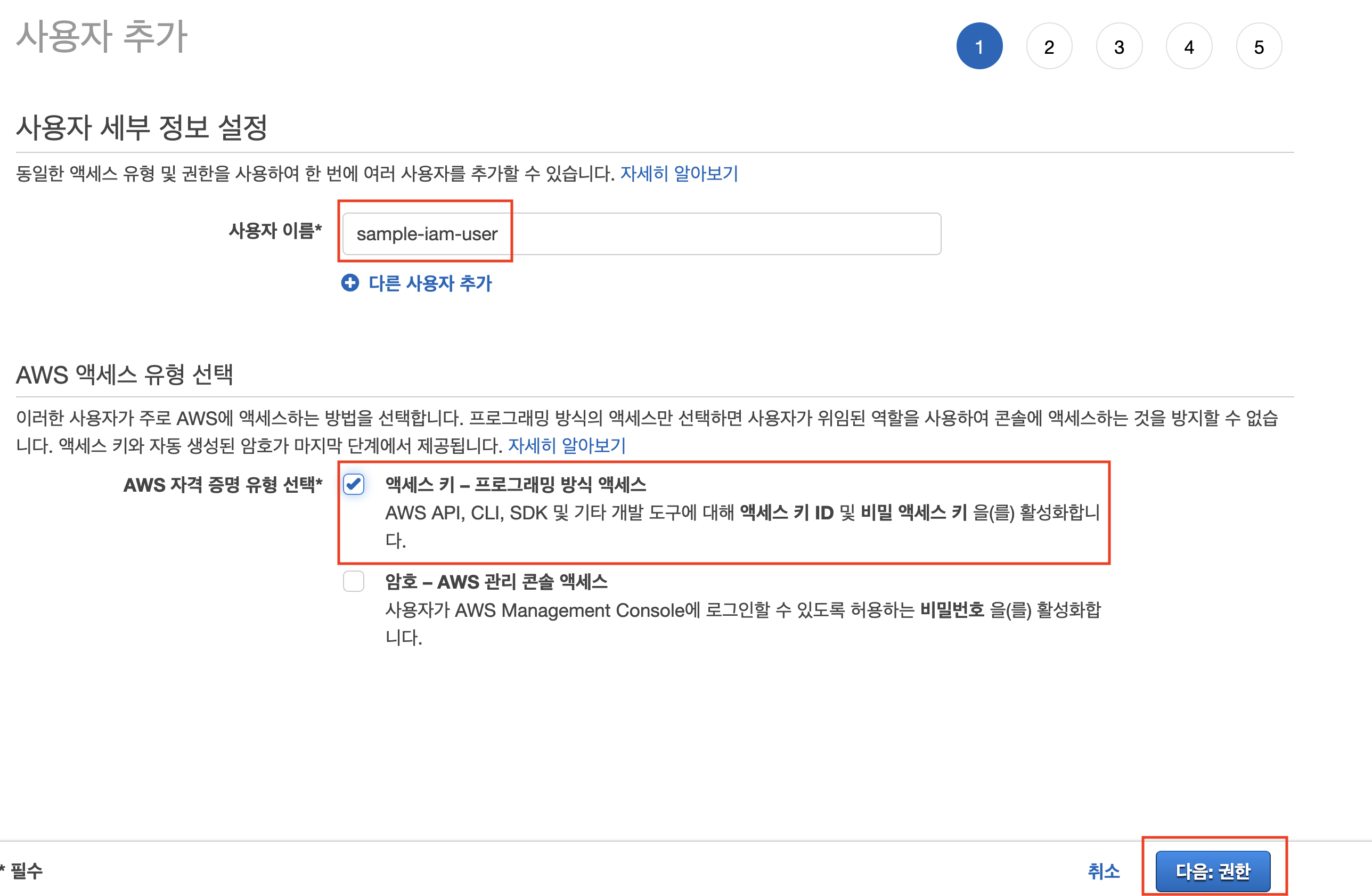Click the '다음: 권한' button
This screenshot has width=1372, height=896.
[x=1213, y=870]
